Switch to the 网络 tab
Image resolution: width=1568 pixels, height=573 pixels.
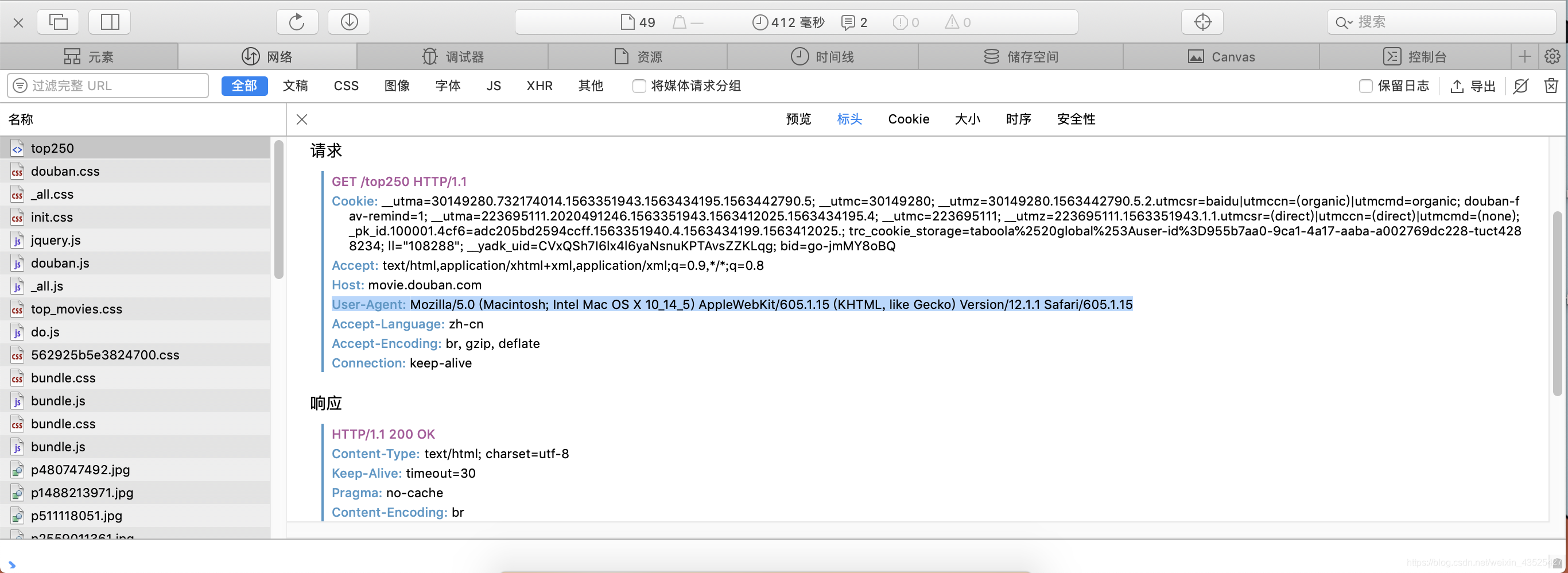pyautogui.click(x=267, y=57)
